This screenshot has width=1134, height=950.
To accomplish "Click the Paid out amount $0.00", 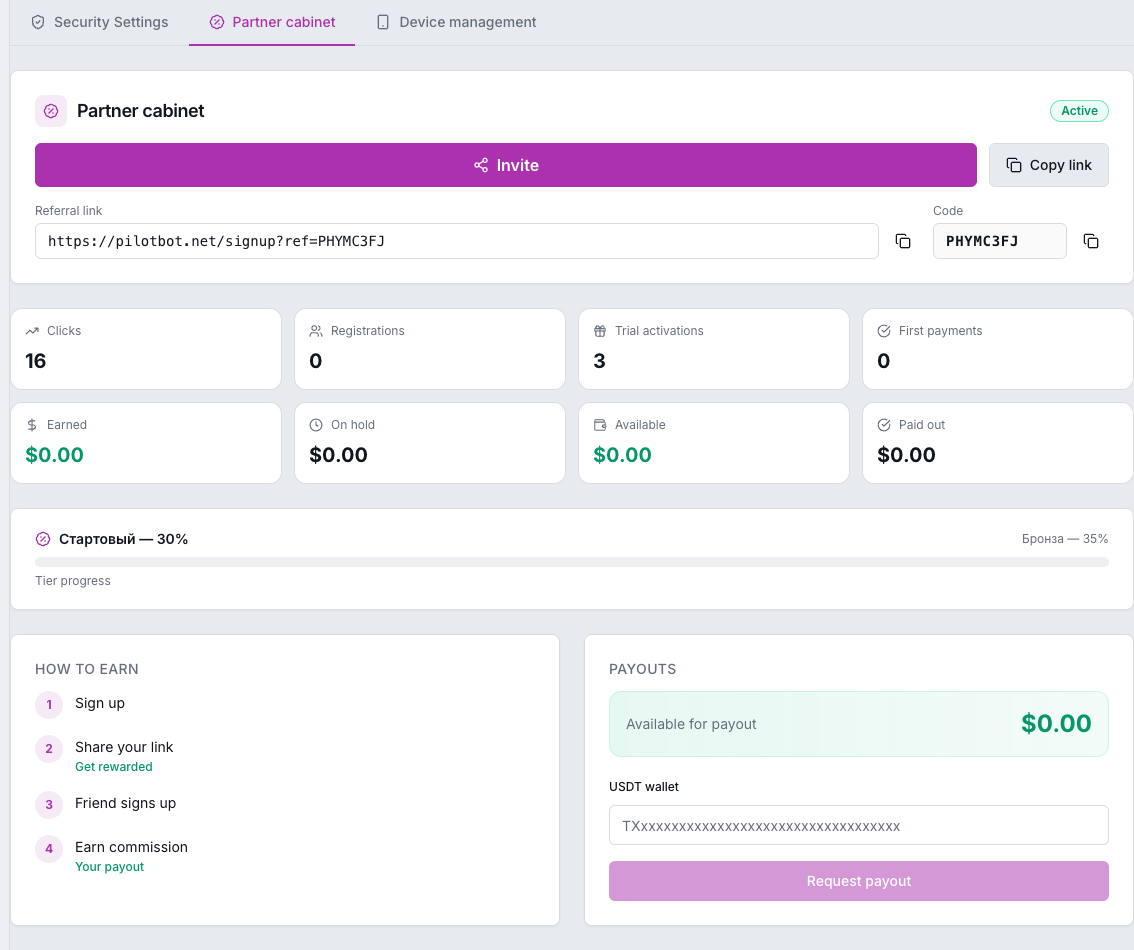I will click(906, 455).
